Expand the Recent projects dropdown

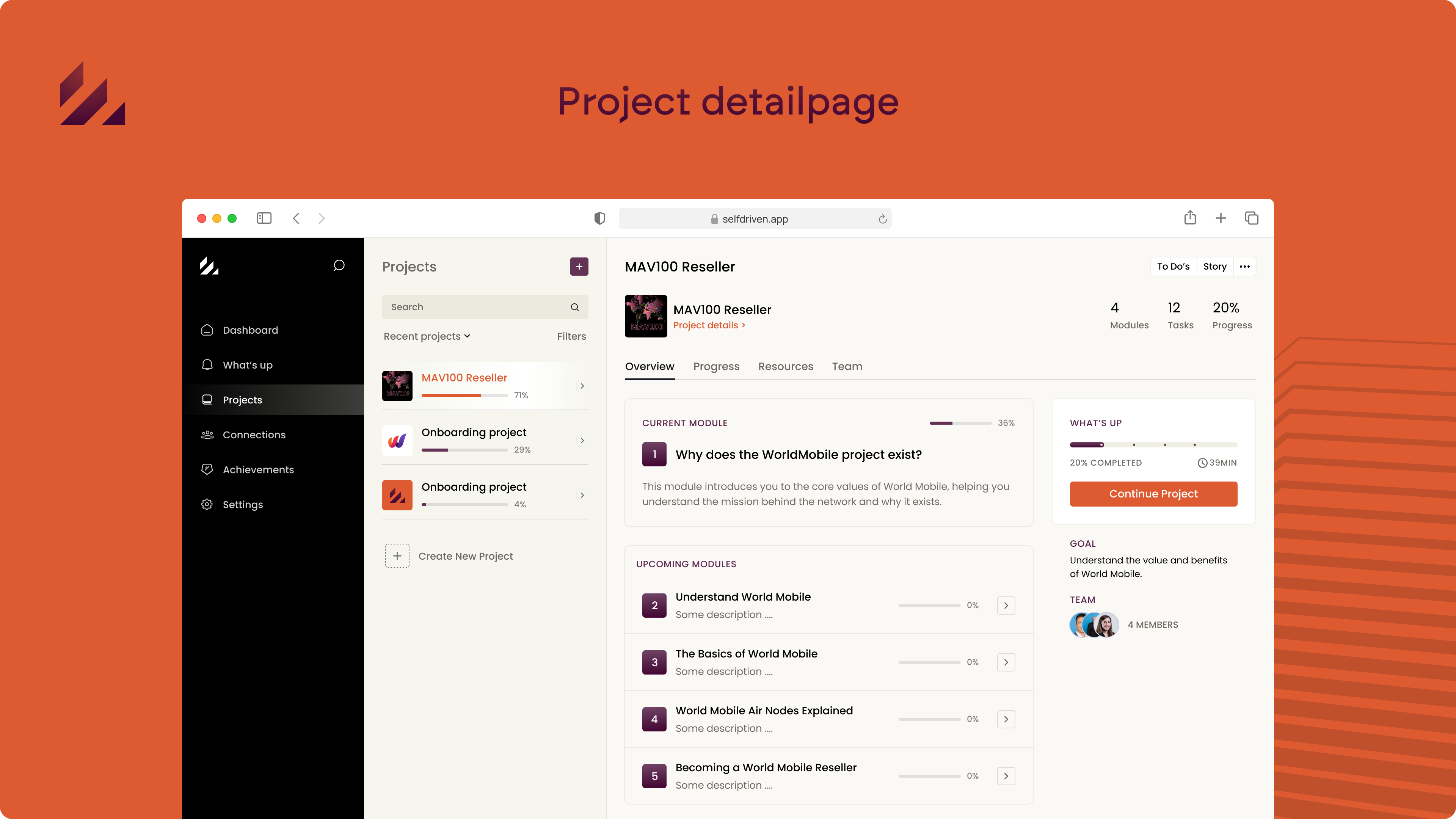[x=427, y=336]
